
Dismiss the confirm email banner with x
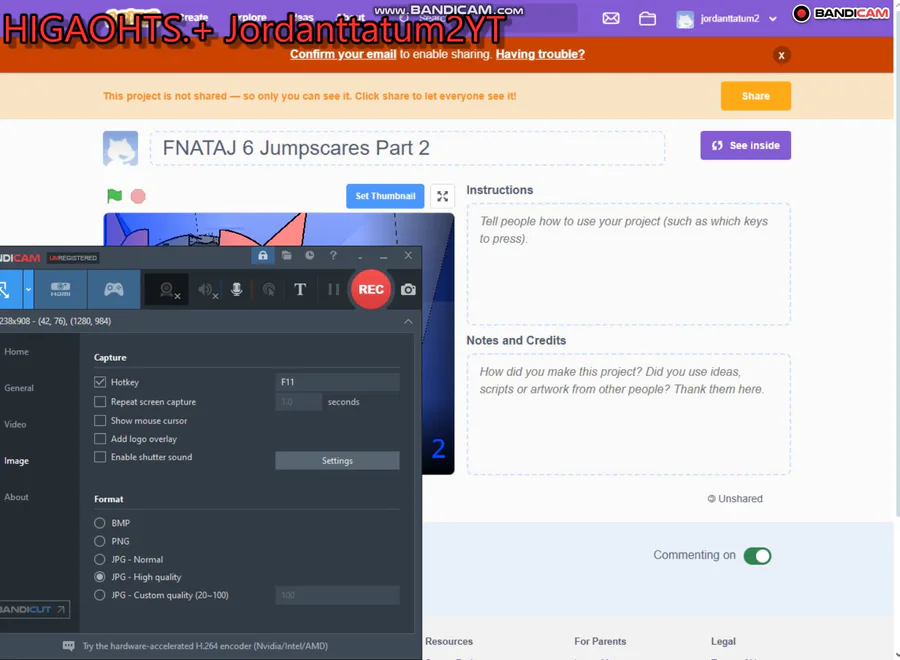pos(781,55)
